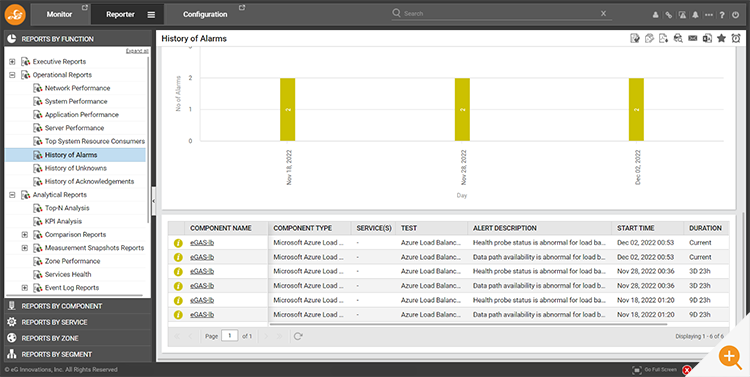Viewport: 750px width, 377px height.
Task: Click the report tree vertical scrollbar
Action: coord(148,139)
